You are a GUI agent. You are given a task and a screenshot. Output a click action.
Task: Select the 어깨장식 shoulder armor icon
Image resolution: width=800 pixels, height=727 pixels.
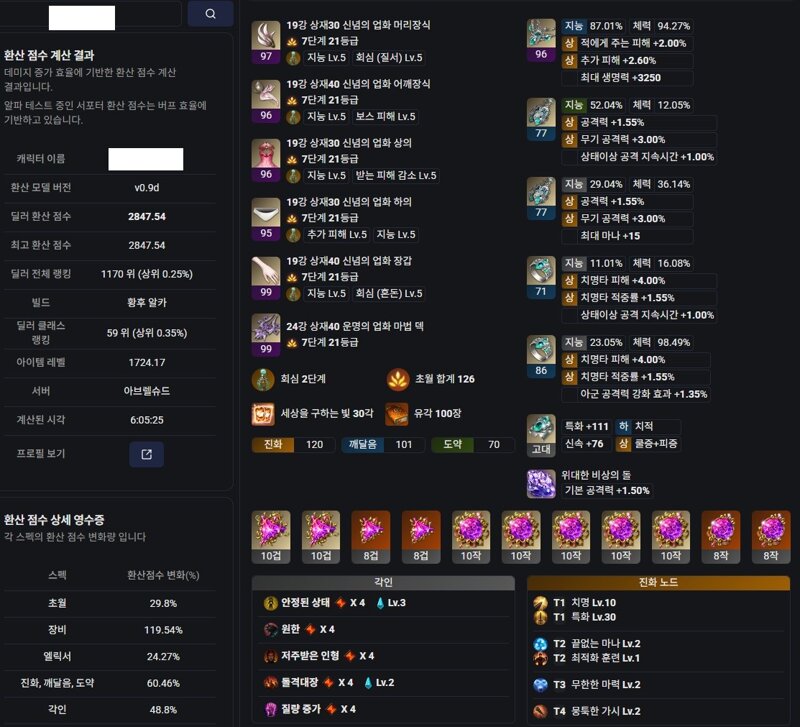pyautogui.click(x=266, y=101)
